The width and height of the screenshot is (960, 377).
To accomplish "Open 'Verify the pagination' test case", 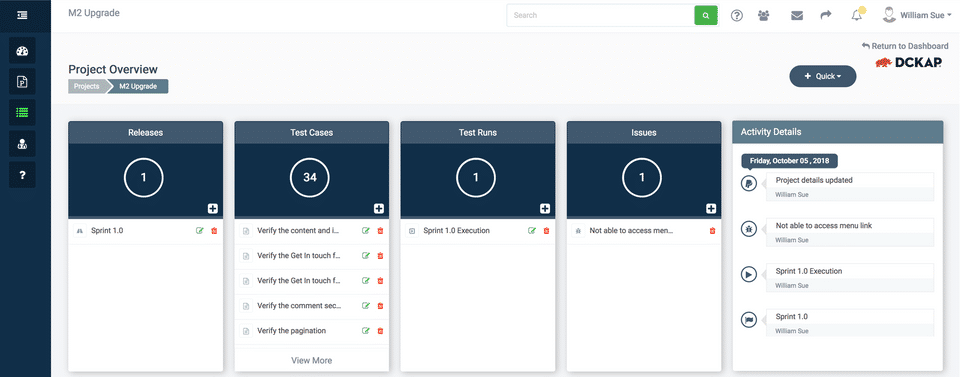I will [x=291, y=330].
